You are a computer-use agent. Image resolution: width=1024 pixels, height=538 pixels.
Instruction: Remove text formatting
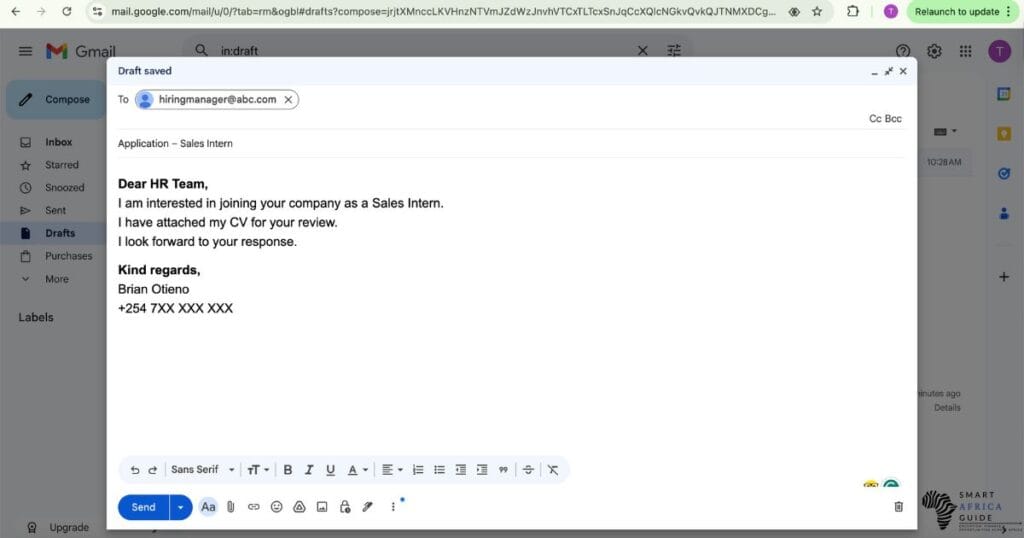pos(552,470)
